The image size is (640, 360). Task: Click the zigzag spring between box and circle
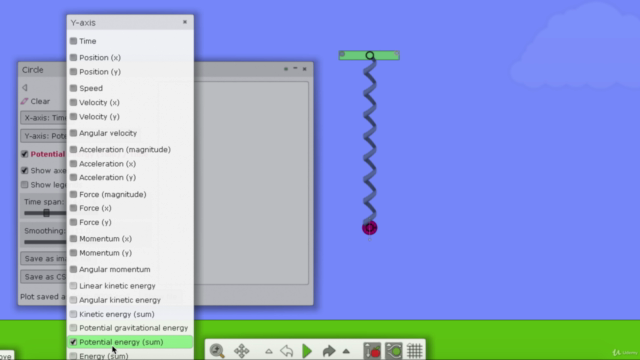[370, 141]
